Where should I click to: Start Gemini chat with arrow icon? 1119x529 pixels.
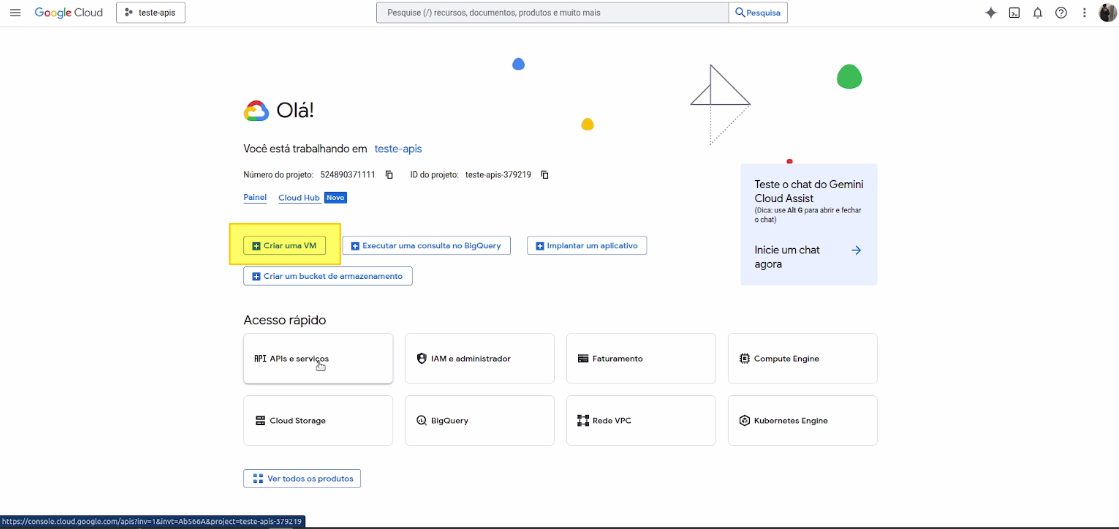[856, 251]
